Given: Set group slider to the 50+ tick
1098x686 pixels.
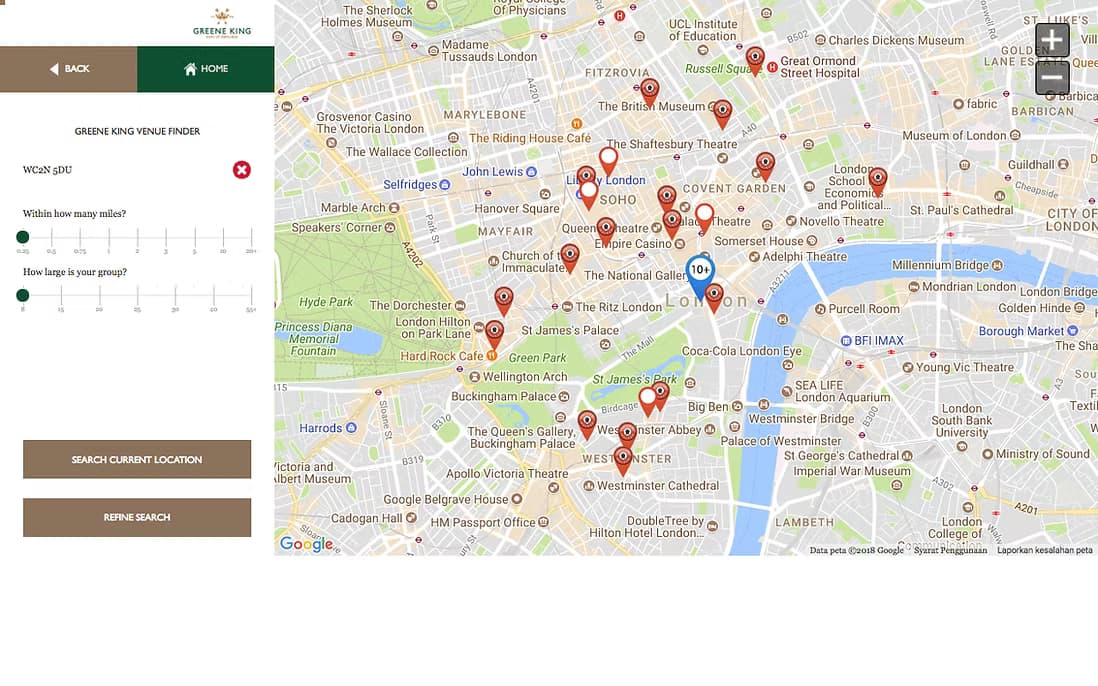Looking at the screenshot, I should (x=251, y=295).
